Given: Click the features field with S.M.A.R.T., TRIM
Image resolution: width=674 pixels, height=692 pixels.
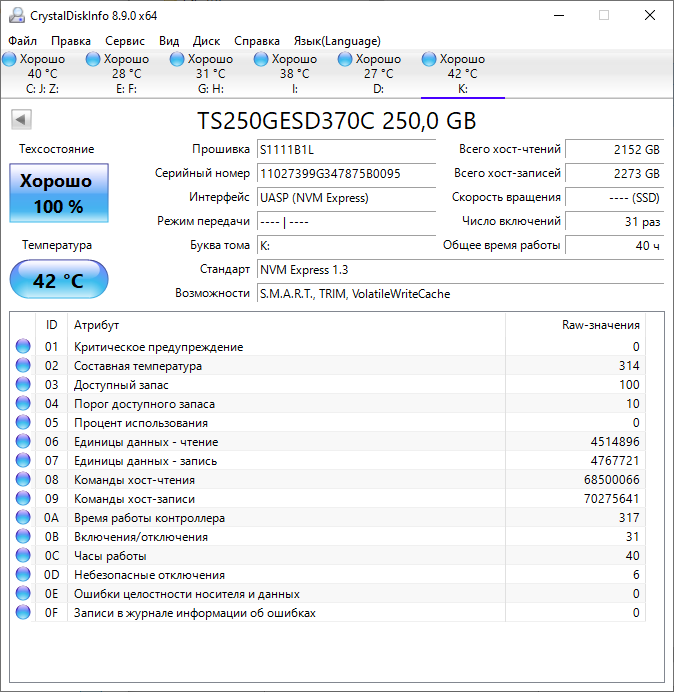Looking at the screenshot, I should tap(460, 293).
